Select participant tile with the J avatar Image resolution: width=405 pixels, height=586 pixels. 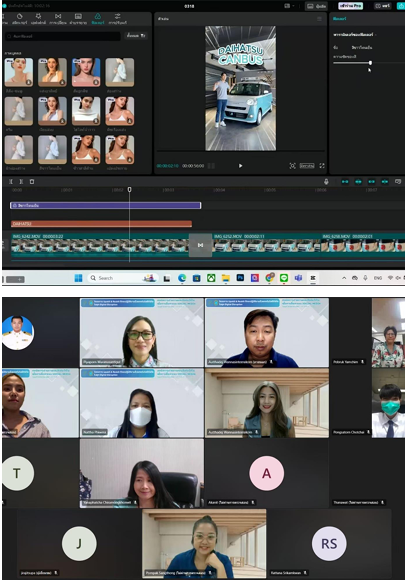[79, 543]
